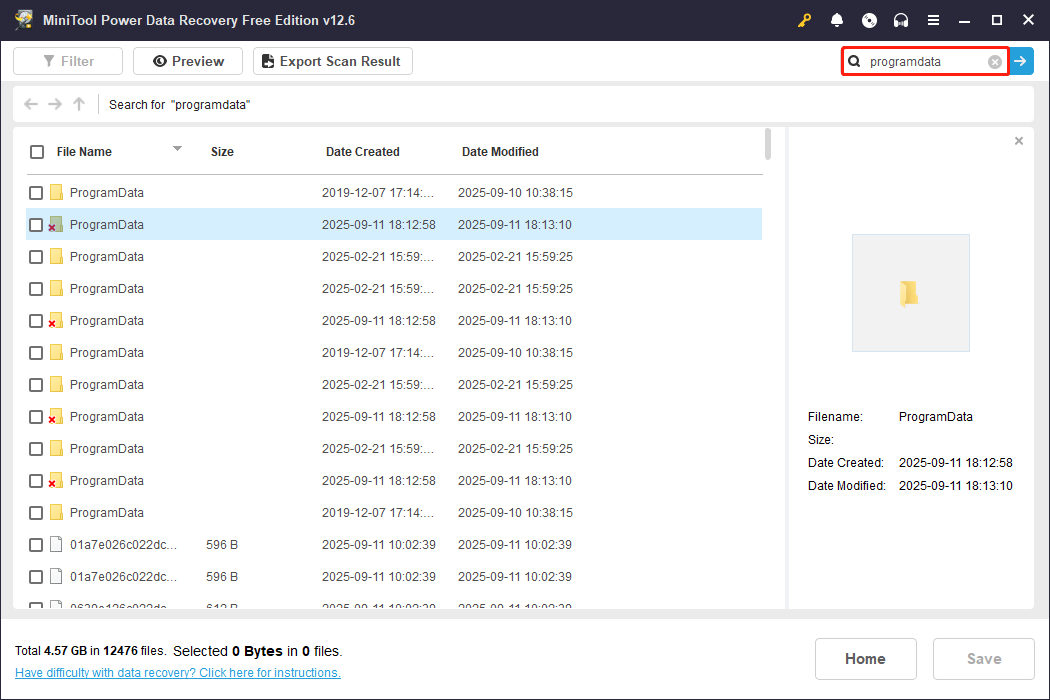This screenshot has width=1050, height=700.
Task: Click the blue search arrow button
Action: 1021,62
